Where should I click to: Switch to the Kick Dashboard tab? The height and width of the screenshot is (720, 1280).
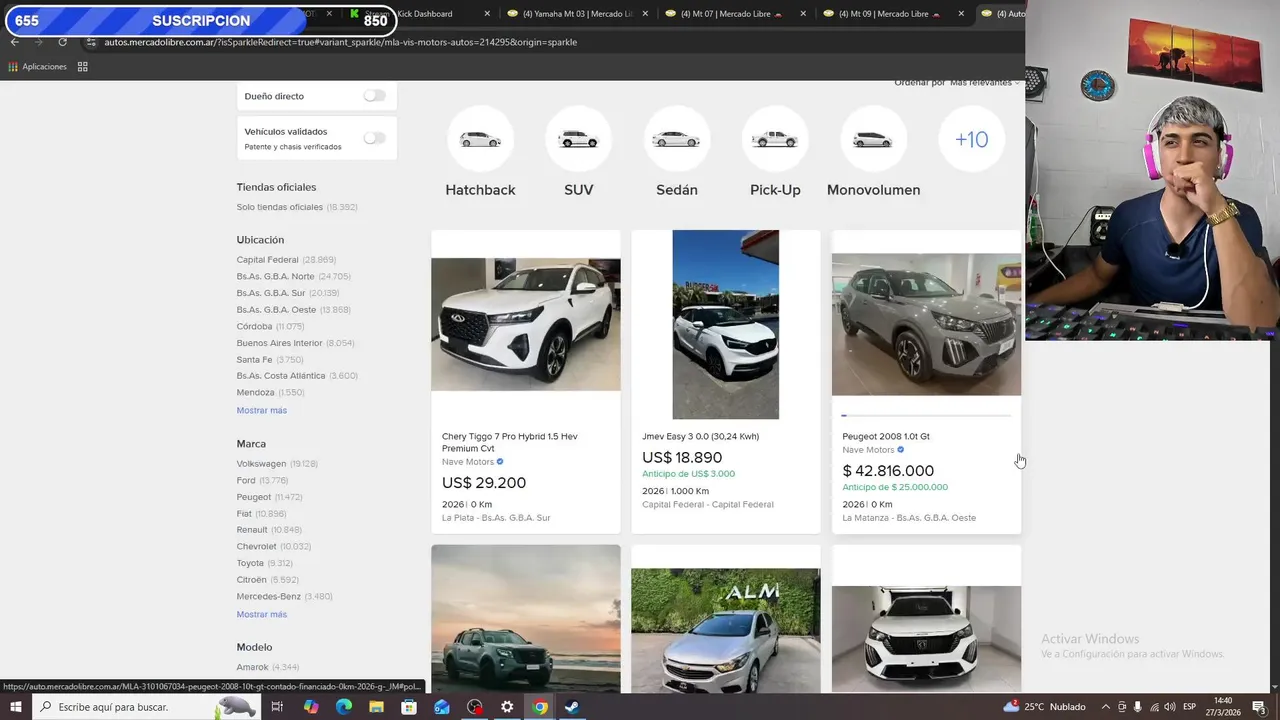pos(420,14)
